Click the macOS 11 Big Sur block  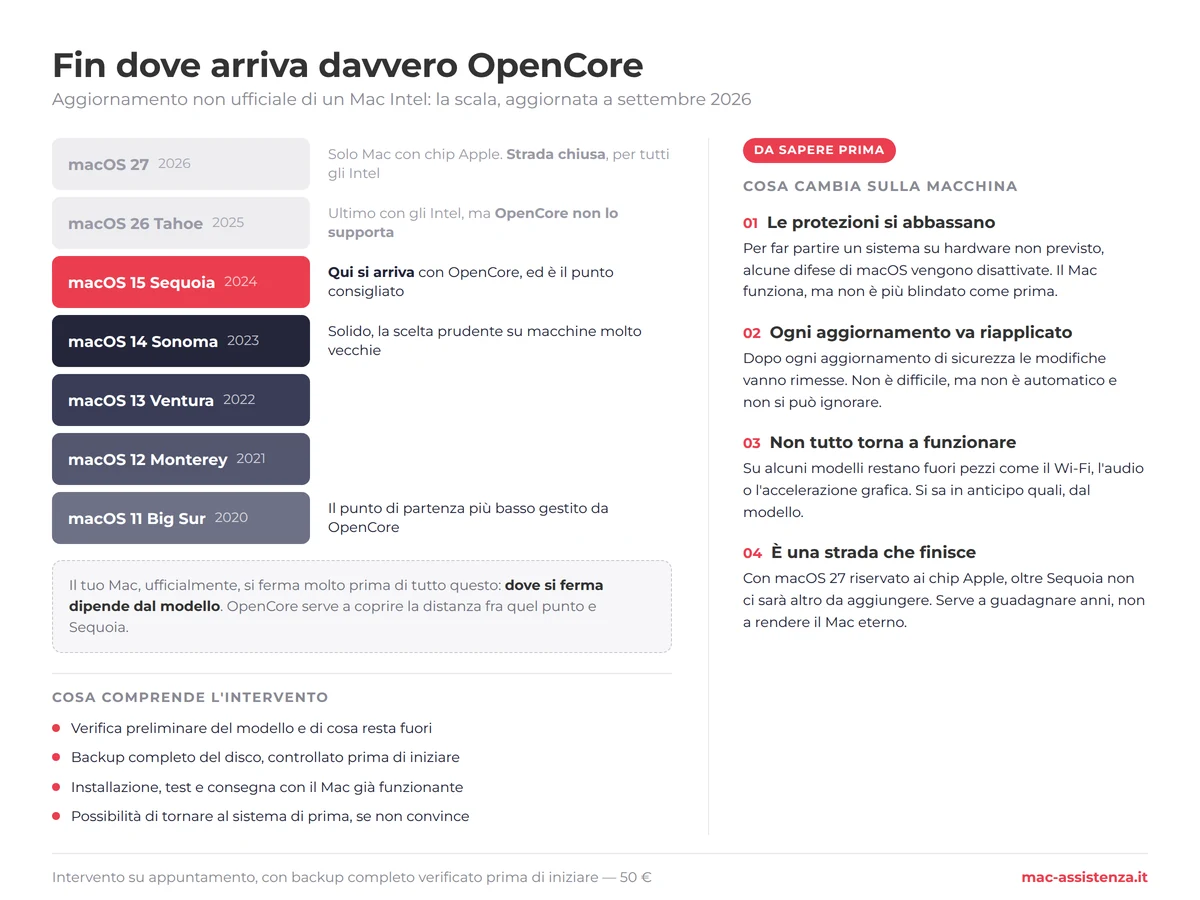tap(181, 518)
